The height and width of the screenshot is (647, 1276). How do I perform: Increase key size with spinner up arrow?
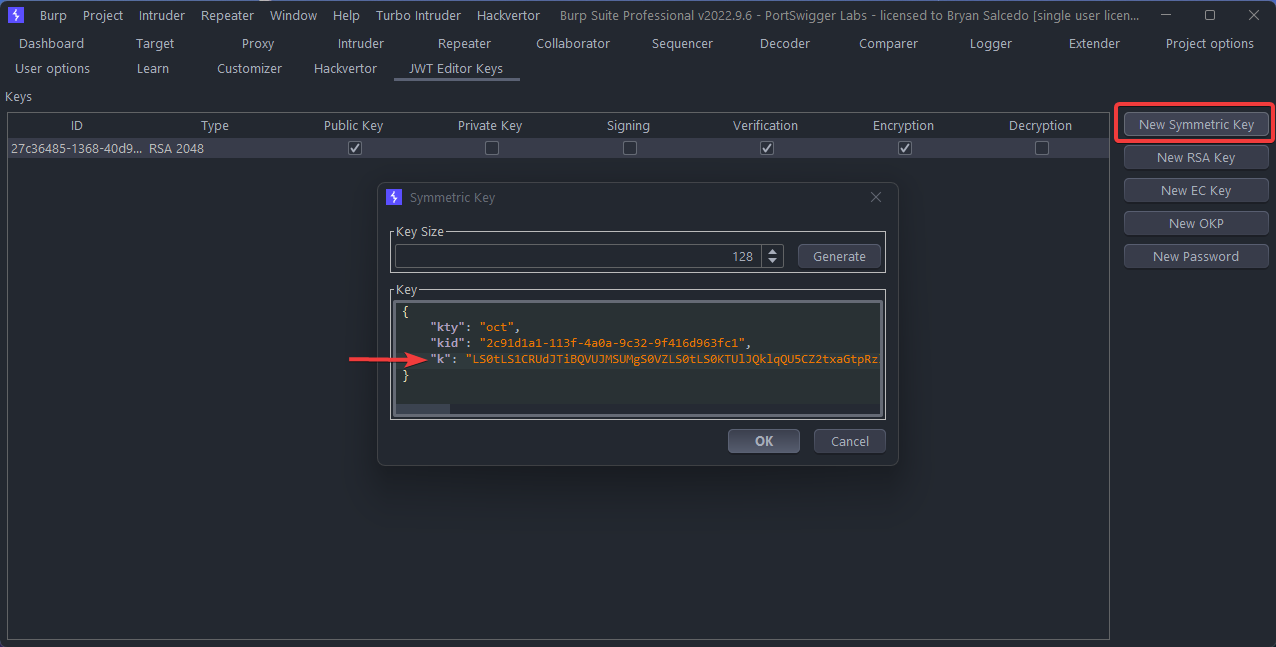click(772, 251)
